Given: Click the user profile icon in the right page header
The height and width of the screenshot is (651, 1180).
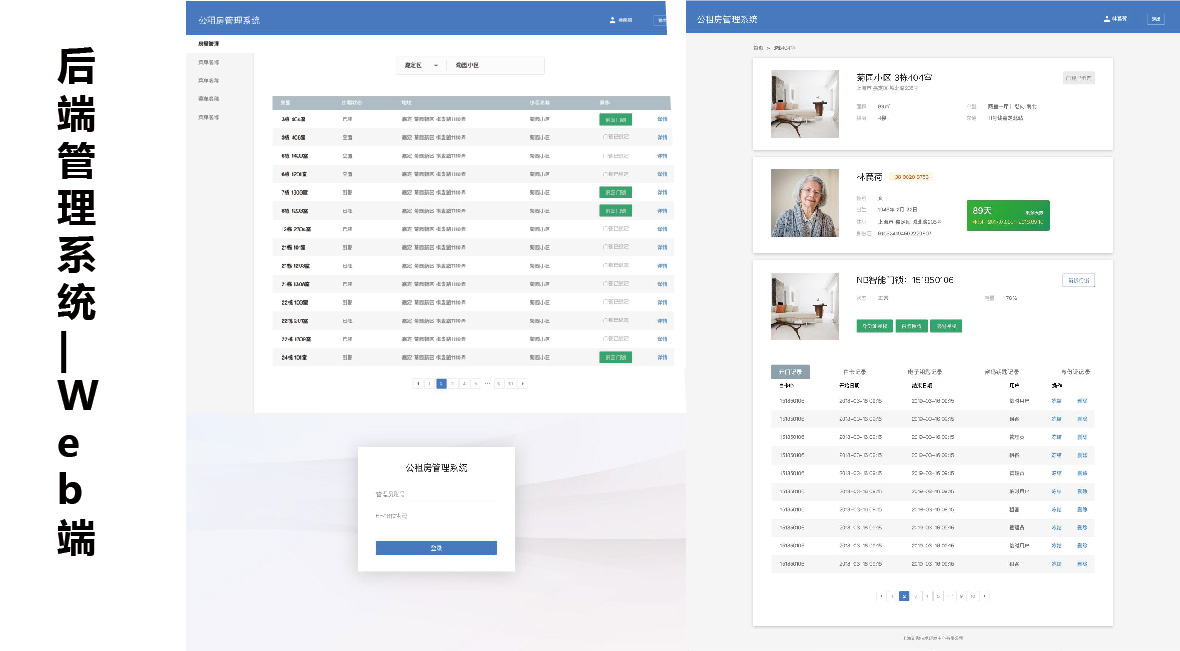Looking at the screenshot, I should 1106,19.
